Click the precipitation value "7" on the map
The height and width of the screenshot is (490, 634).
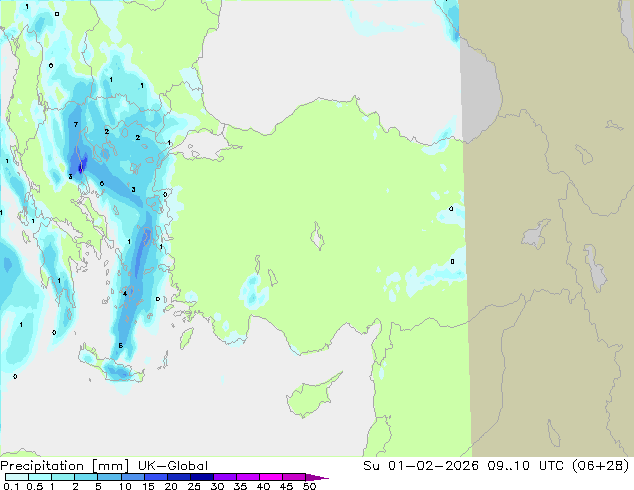tap(76, 125)
